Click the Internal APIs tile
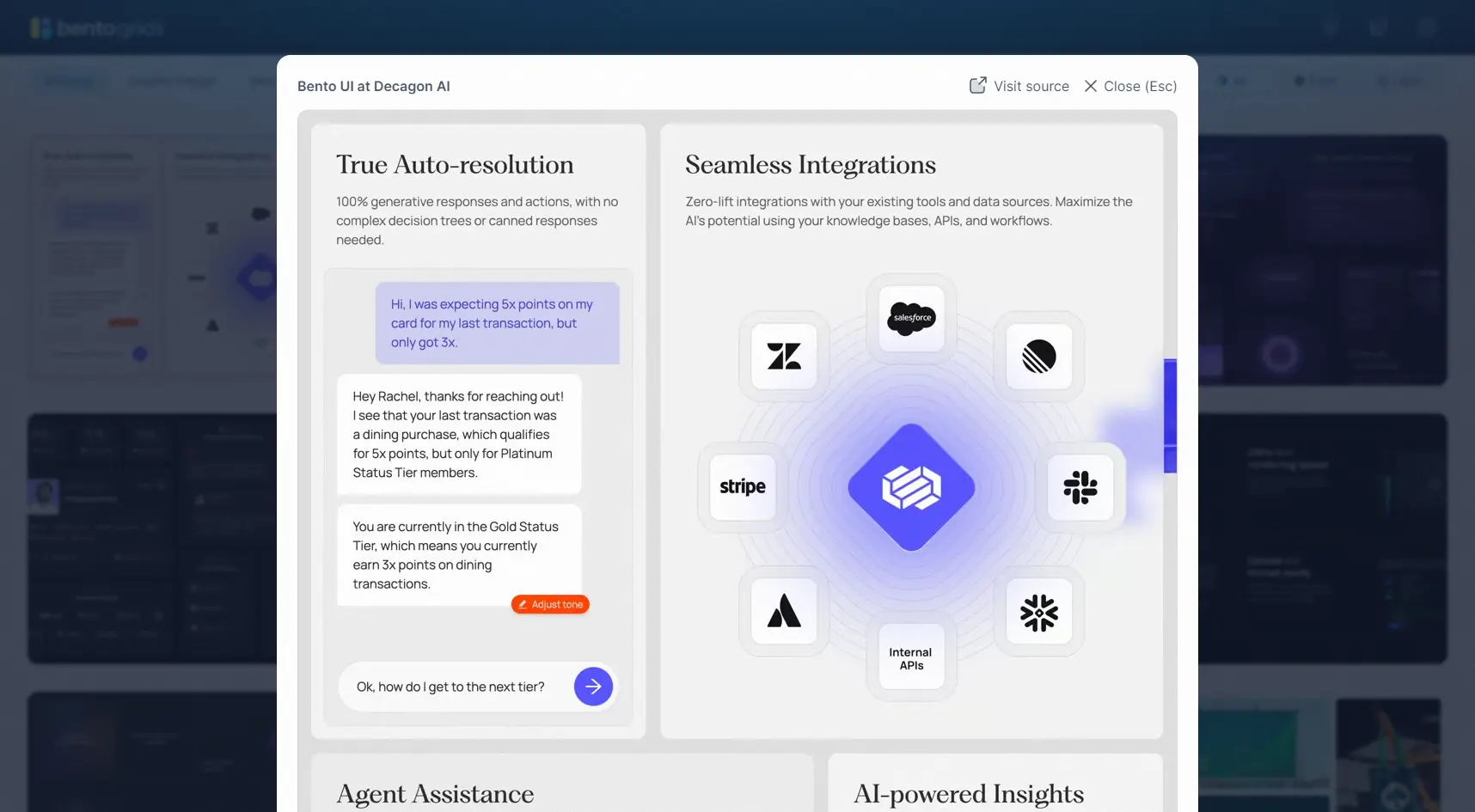The width and height of the screenshot is (1475, 812). click(911, 658)
